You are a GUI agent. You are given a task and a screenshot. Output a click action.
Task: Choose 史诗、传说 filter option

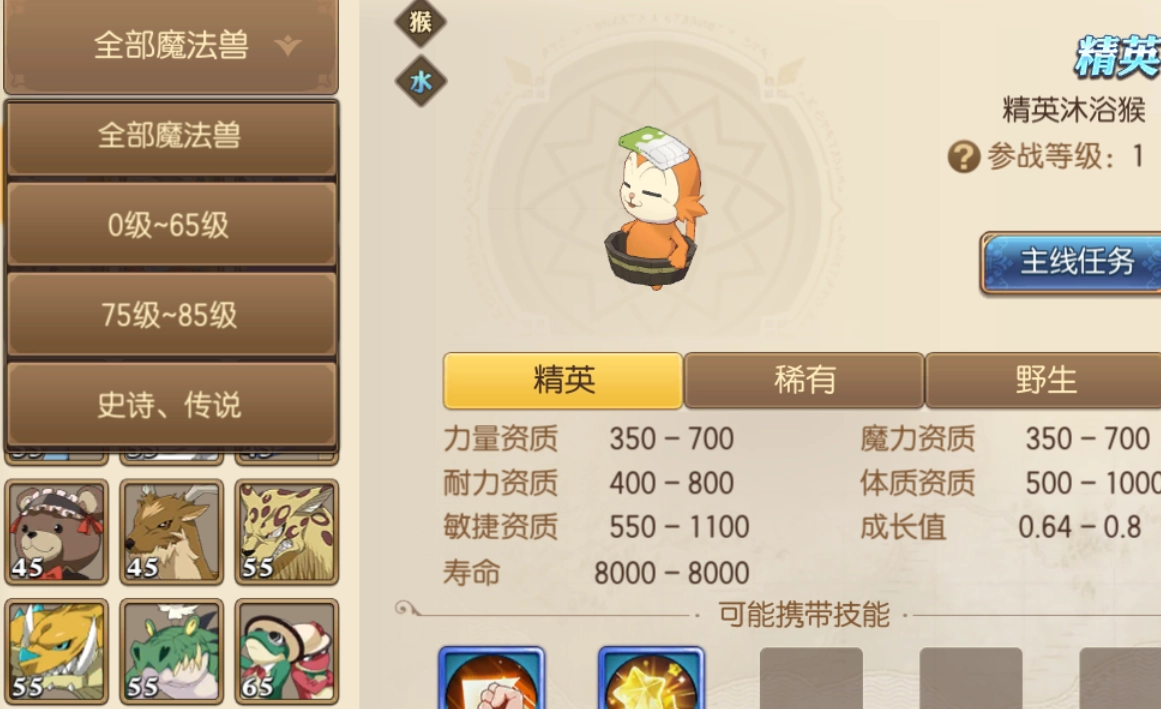[x=171, y=405]
